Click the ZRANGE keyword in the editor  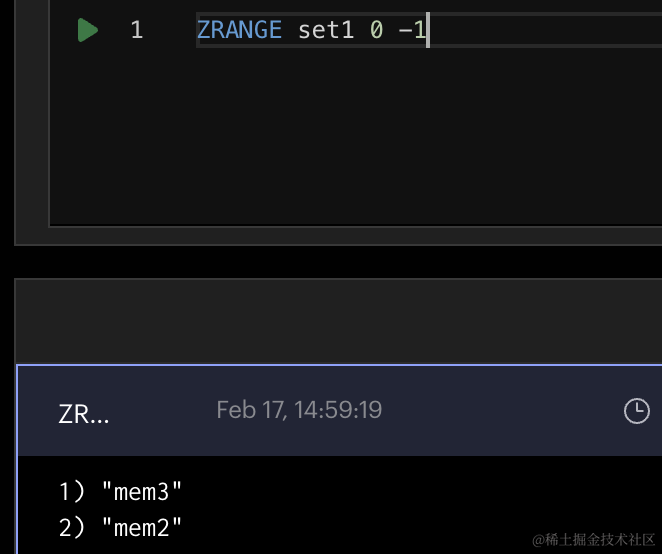click(239, 30)
